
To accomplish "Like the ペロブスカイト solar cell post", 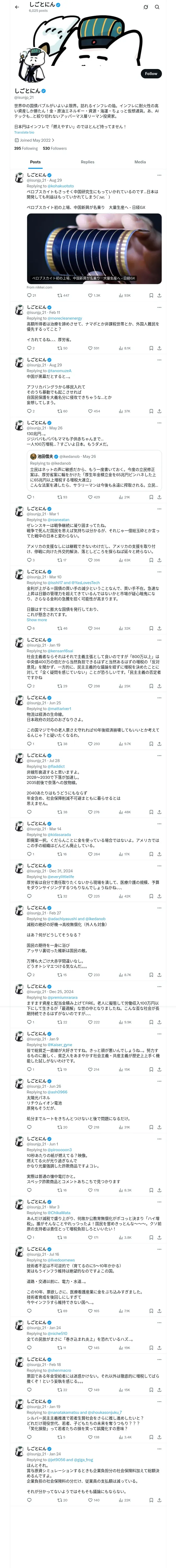I will 90,295.
